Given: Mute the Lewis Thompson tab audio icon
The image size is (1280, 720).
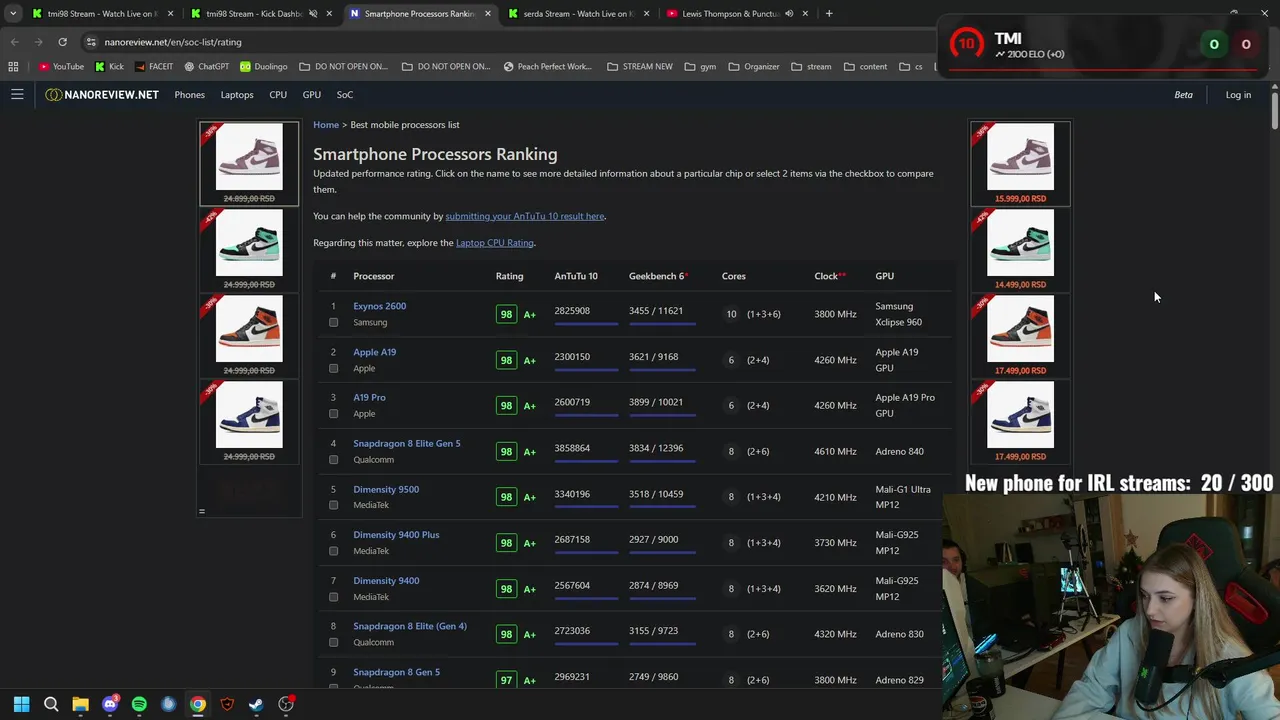Looking at the screenshot, I should click(x=788, y=14).
